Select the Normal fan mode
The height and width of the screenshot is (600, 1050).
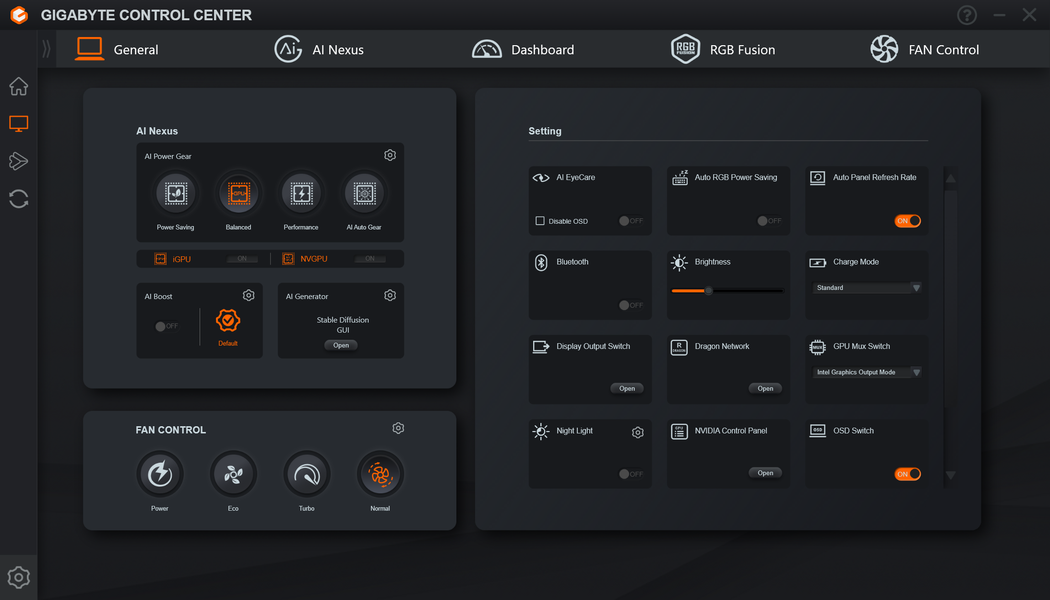380,474
